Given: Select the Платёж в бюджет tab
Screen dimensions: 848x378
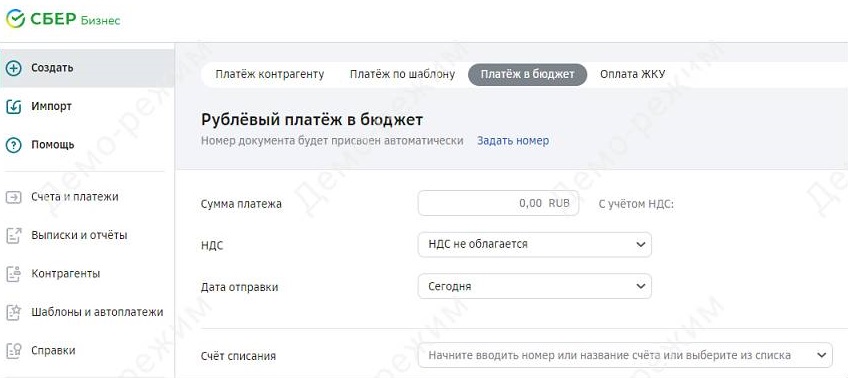Looking at the screenshot, I should point(527,74).
